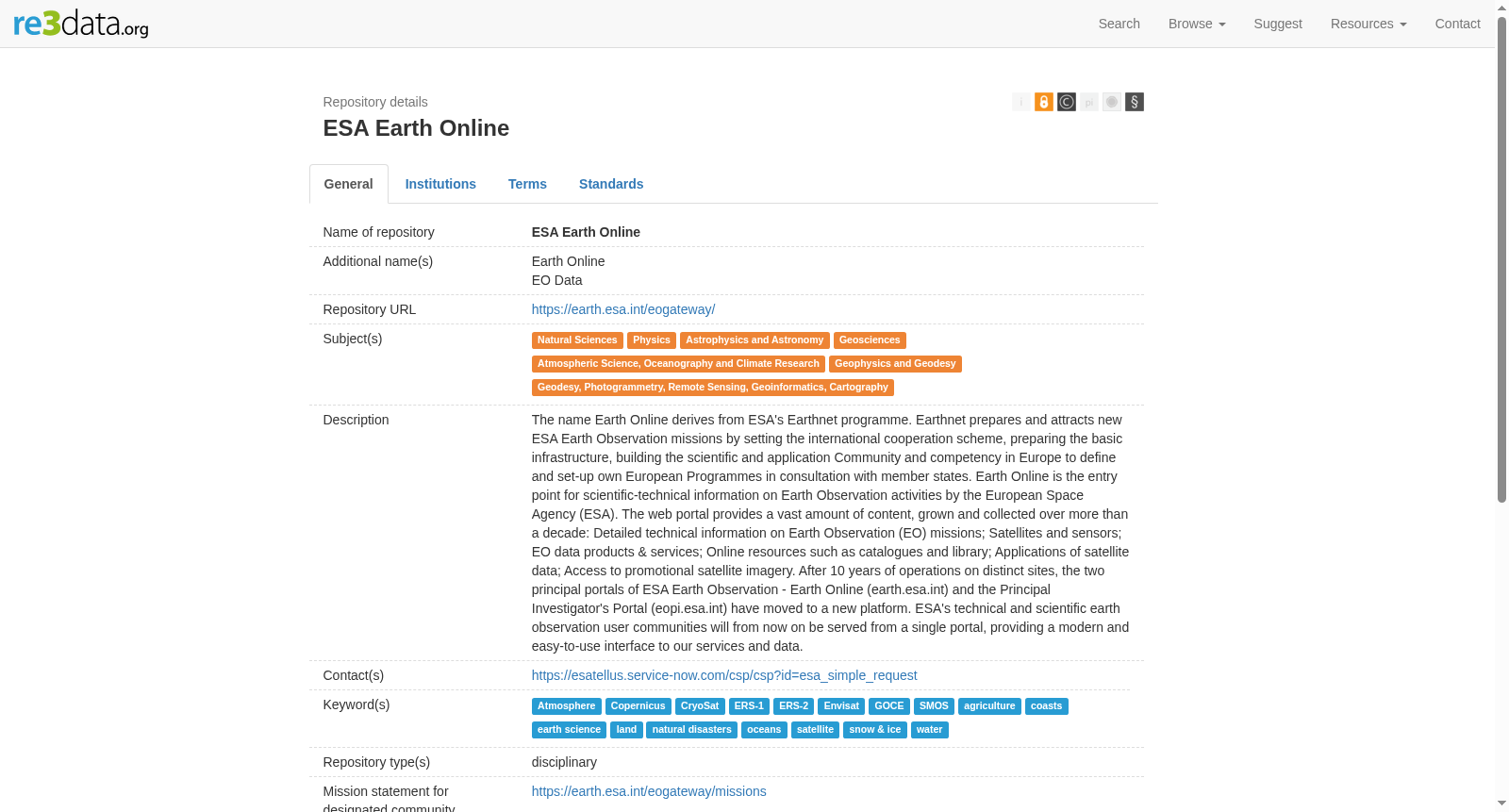Click the copyright license badge icon
Image resolution: width=1509 pixels, height=812 pixels.
pyautogui.click(x=1067, y=102)
